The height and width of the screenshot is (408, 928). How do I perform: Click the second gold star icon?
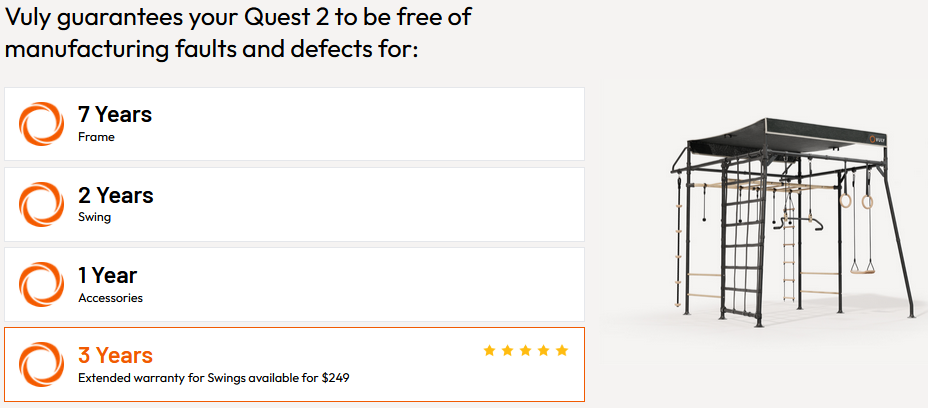click(x=507, y=351)
